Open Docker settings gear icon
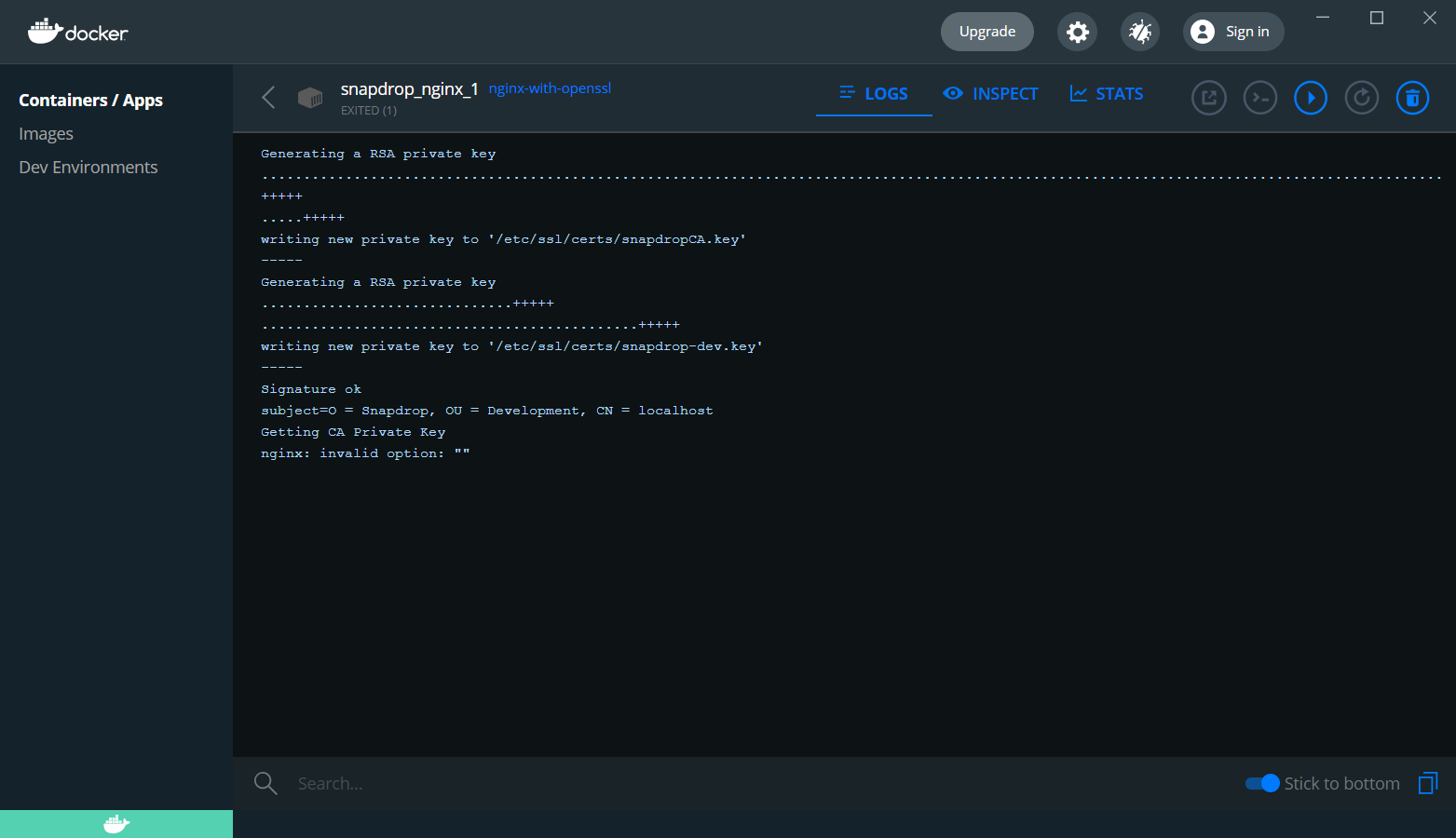 [x=1077, y=32]
